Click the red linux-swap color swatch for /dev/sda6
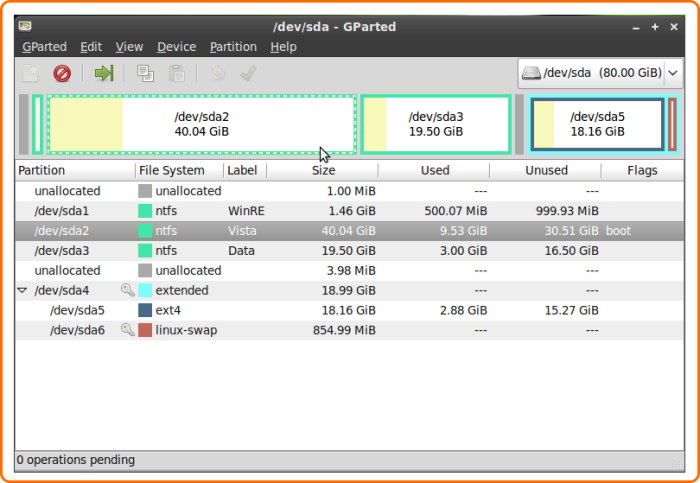The height and width of the screenshot is (483, 700). 145,330
